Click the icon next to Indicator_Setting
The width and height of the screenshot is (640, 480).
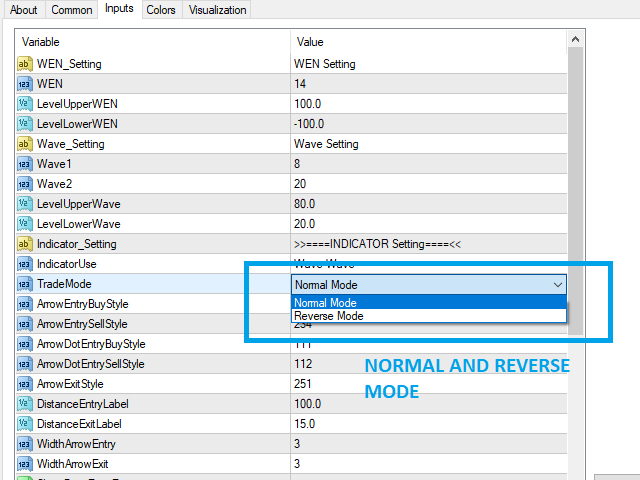click(25, 244)
